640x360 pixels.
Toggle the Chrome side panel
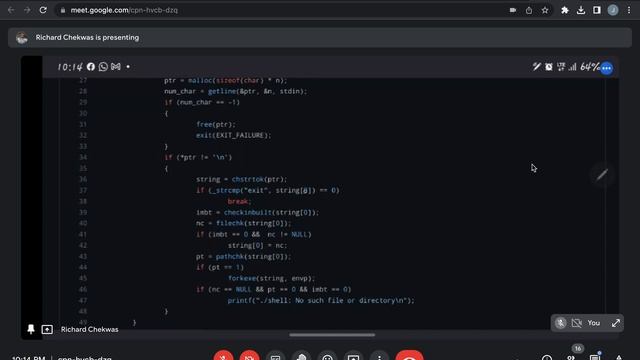(x=597, y=11)
